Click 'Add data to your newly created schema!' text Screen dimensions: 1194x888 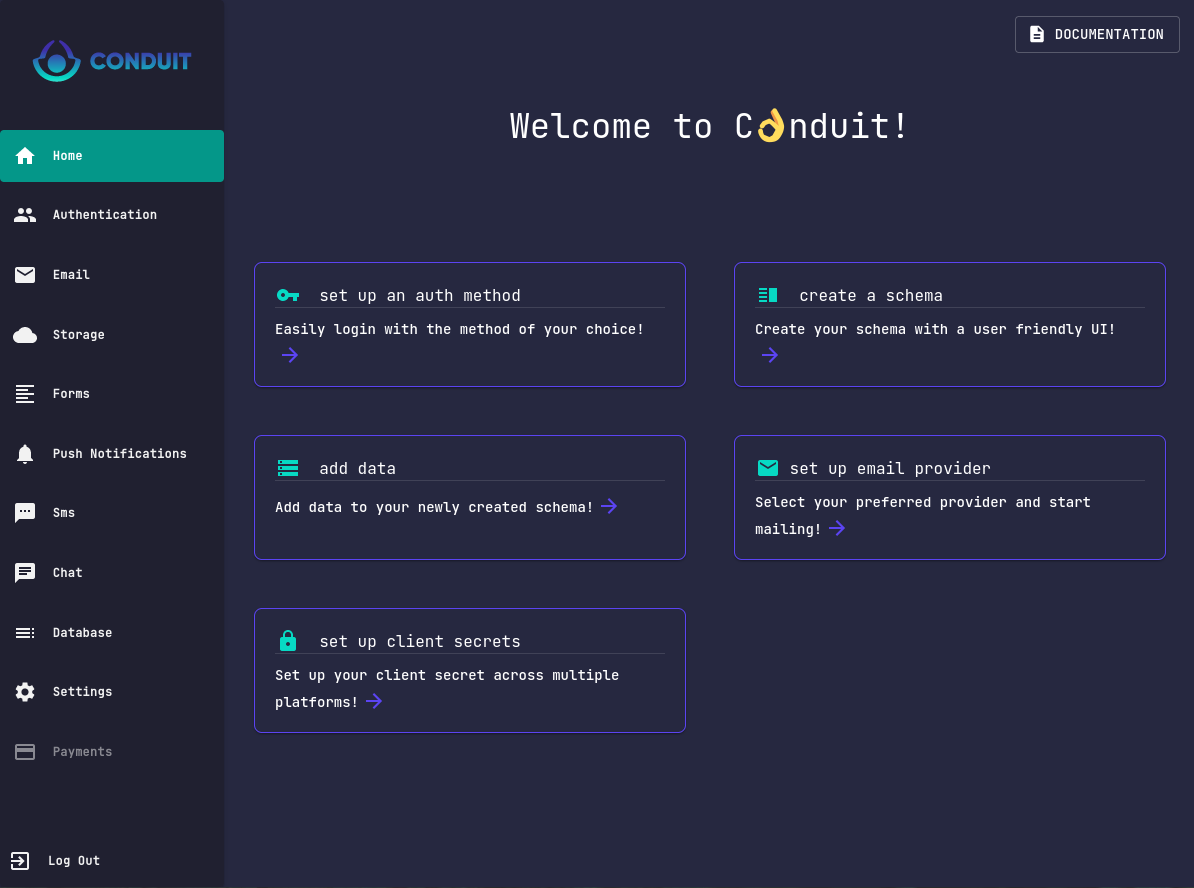pos(434,507)
